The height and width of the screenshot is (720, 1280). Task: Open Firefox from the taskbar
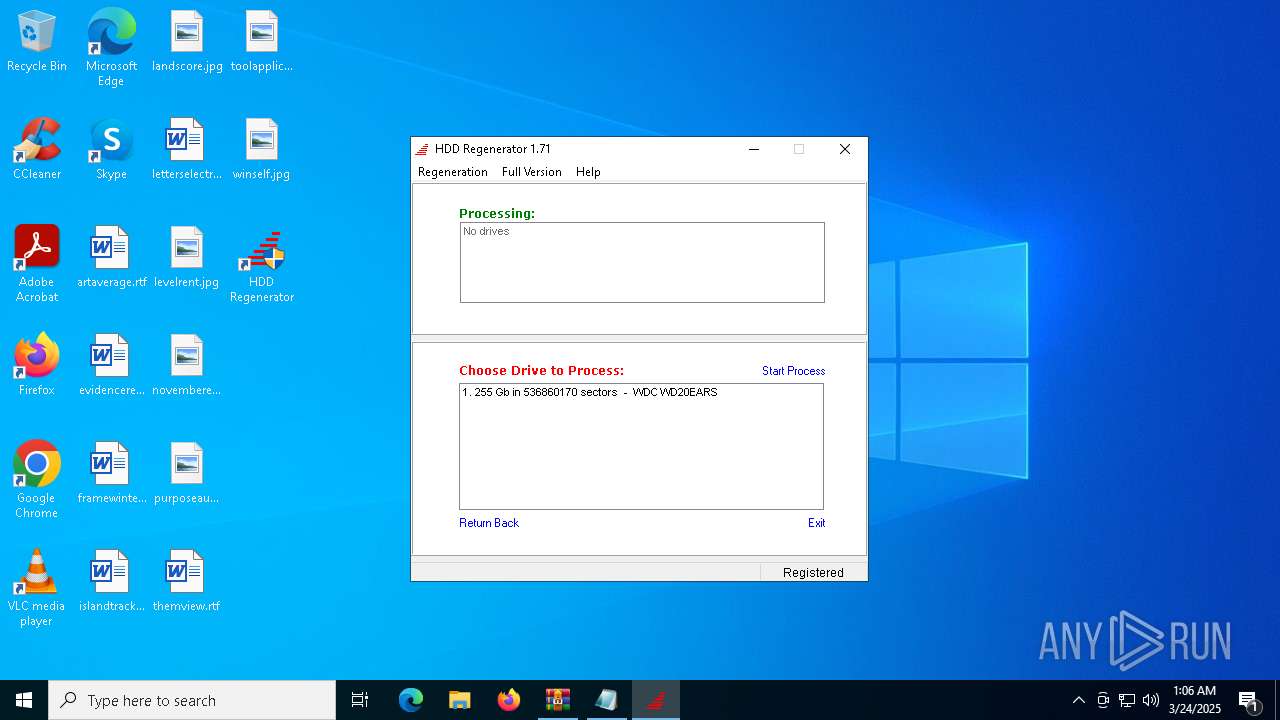pos(509,700)
